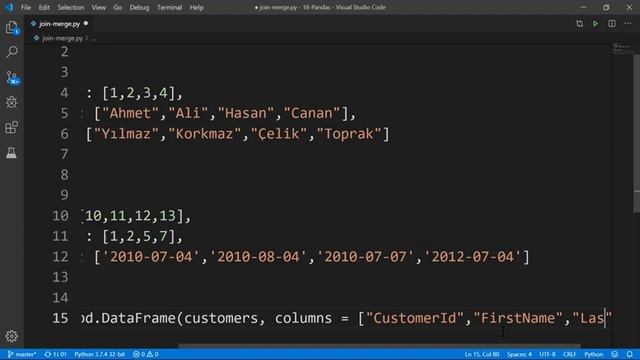Open changes compare icon in editor toolbar
The image size is (640, 360).
click(580, 24)
